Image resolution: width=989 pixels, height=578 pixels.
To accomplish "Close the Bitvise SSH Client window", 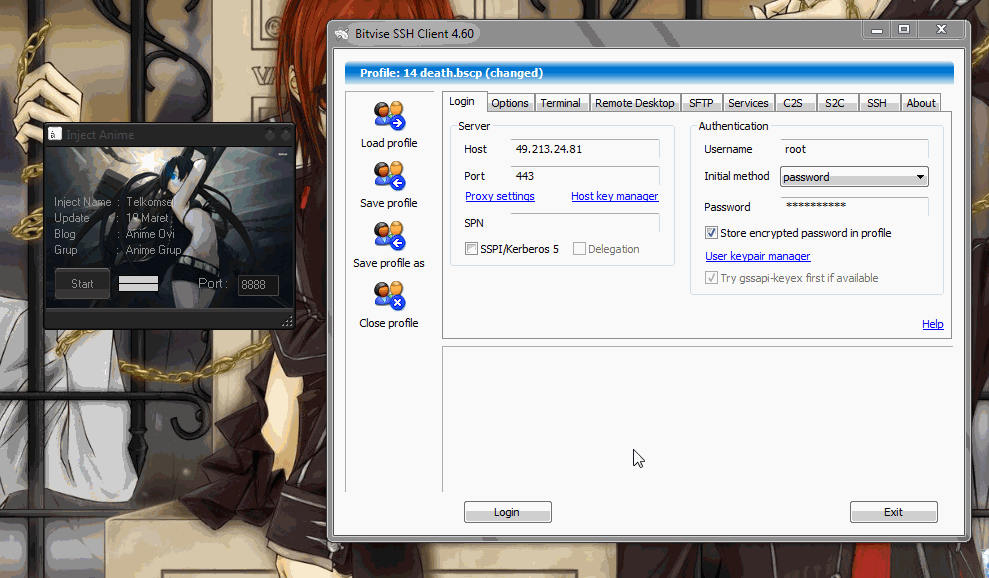I will pyautogui.click(x=942, y=30).
